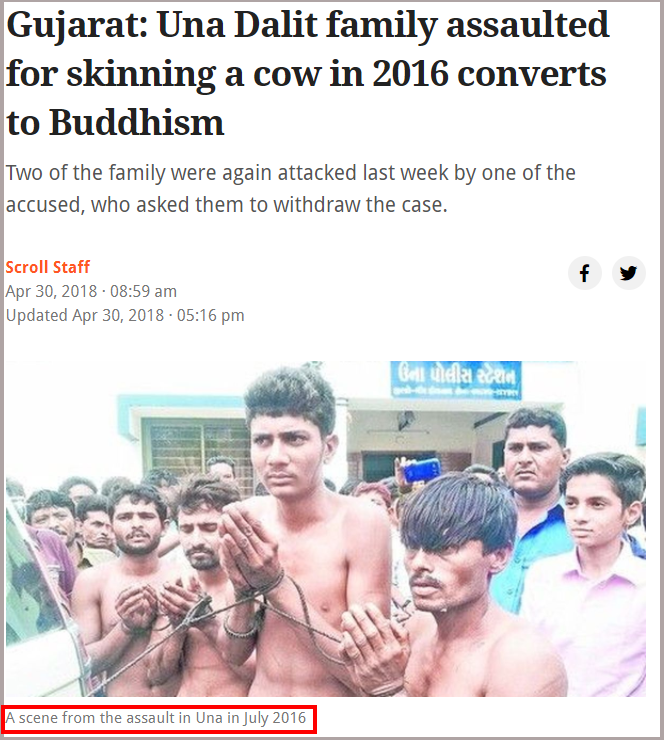Click the blue mobile phone held up in photo

[422, 470]
